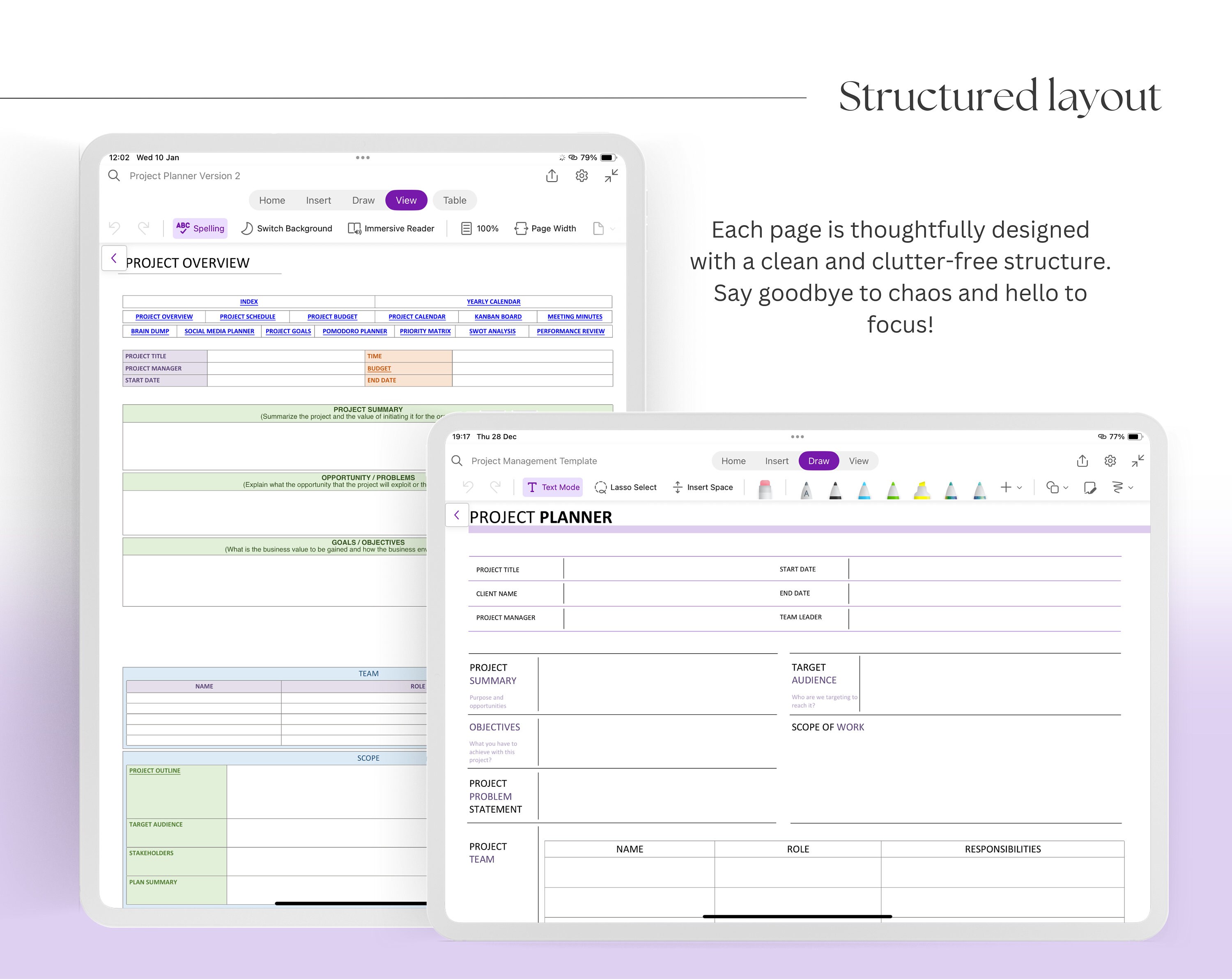Click the Undo arrow on Project Planner Version 2
The image size is (1232, 979).
pos(114,228)
